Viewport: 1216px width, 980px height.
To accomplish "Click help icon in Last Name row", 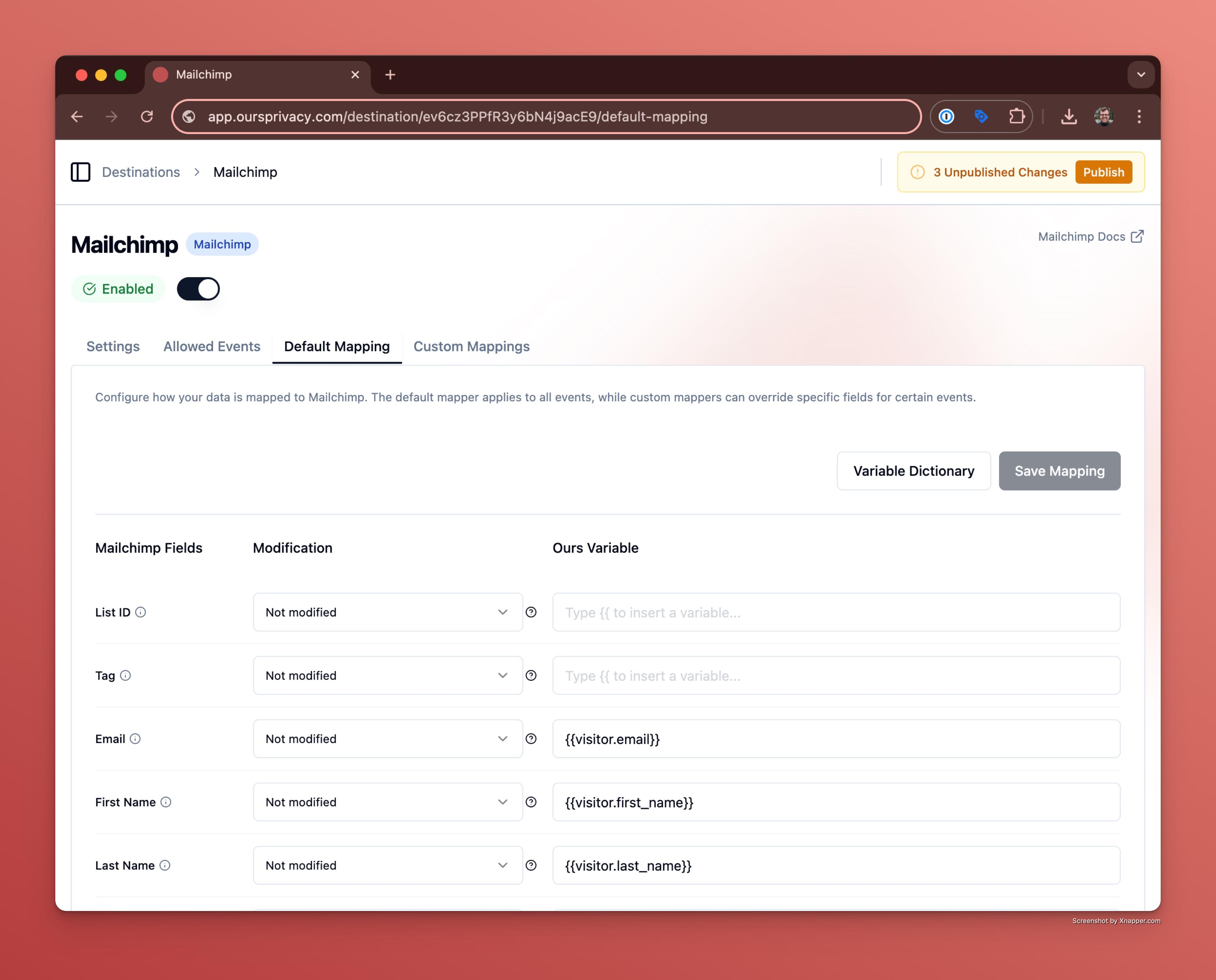I will pyautogui.click(x=531, y=865).
